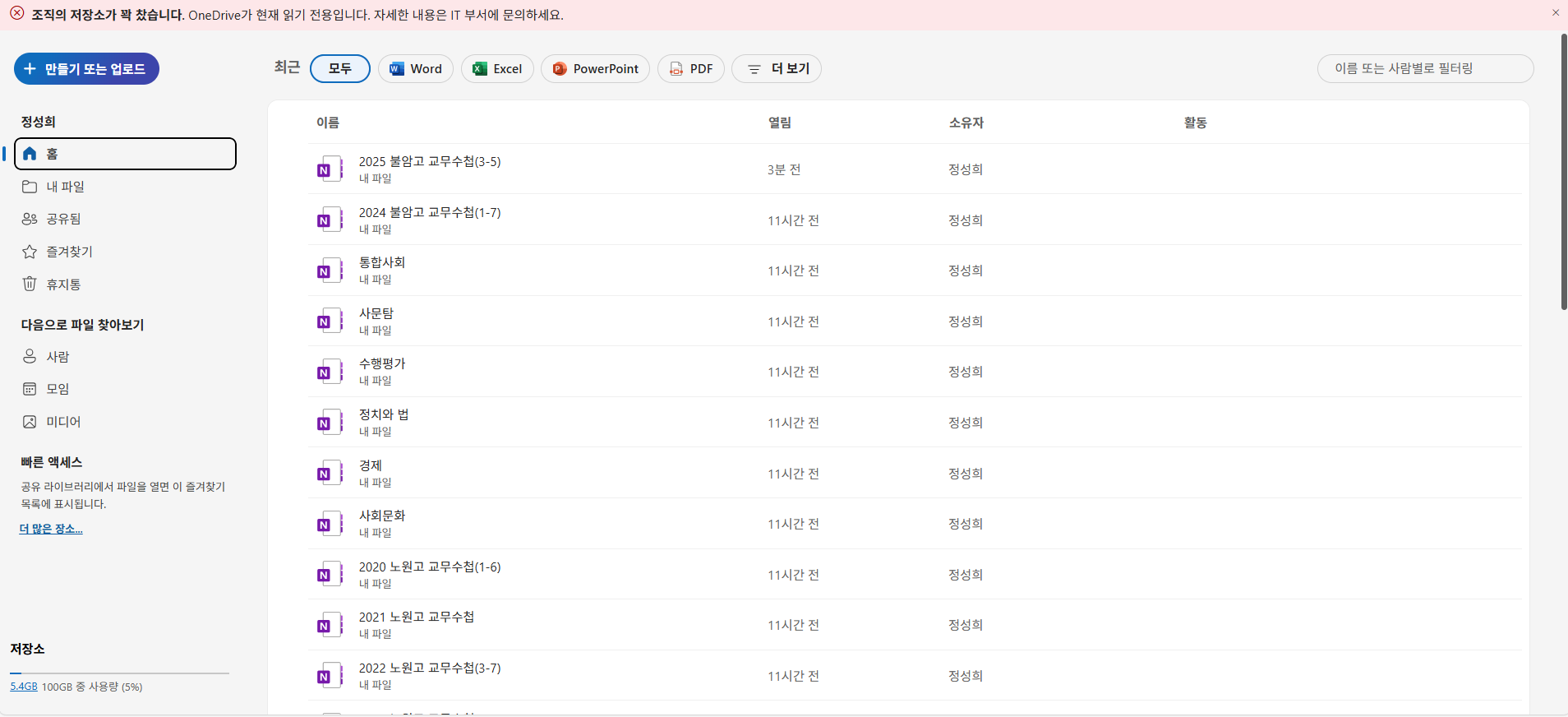Open the 통합사회 notebook
Viewport: 1568px width, 717px height.
tap(382, 262)
